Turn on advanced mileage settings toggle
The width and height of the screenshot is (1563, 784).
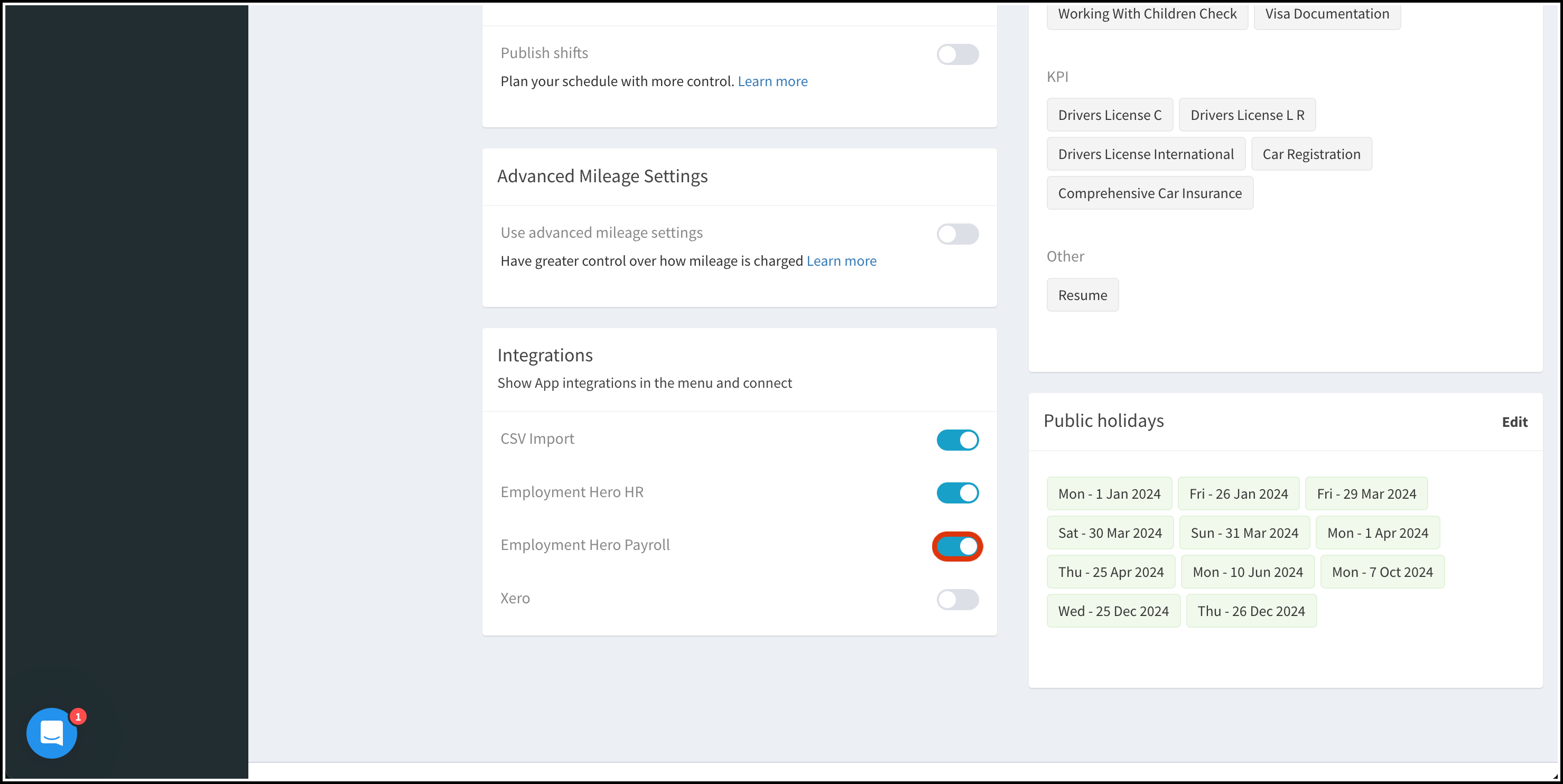click(957, 234)
